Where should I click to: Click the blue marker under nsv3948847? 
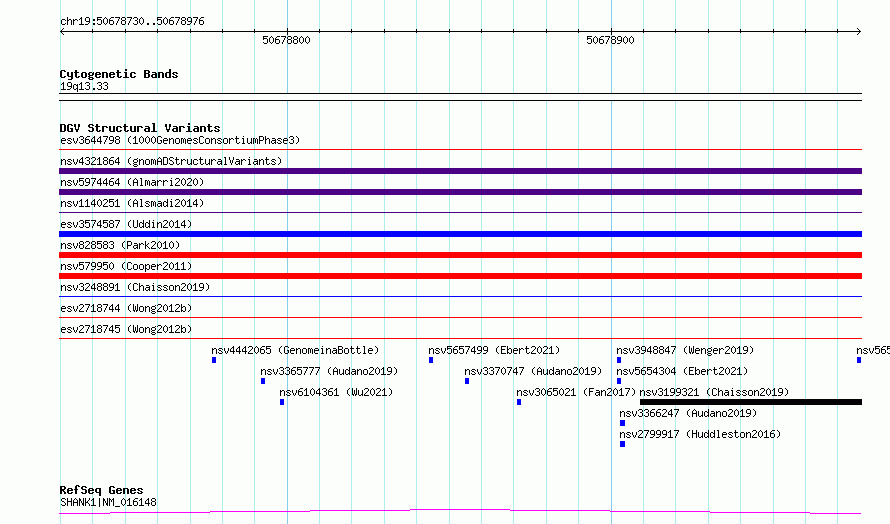pos(619,360)
